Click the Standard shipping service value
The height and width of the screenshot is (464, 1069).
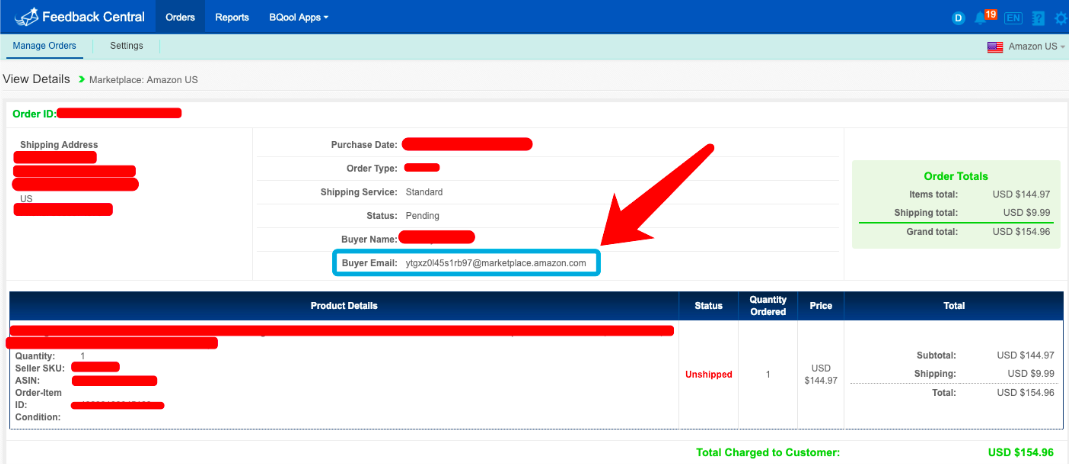tap(424, 192)
